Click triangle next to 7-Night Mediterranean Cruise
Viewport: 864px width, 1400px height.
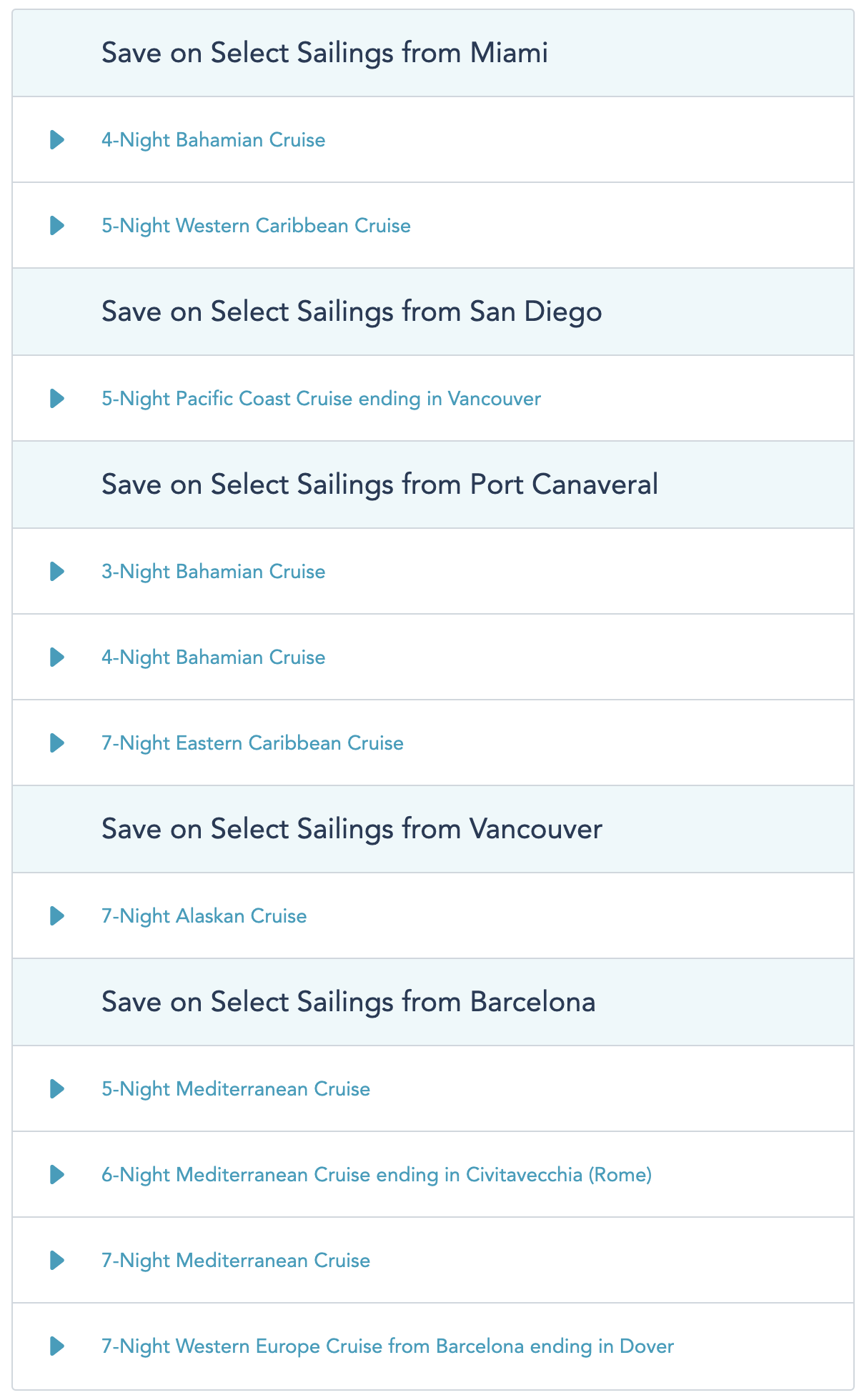point(57,1261)
